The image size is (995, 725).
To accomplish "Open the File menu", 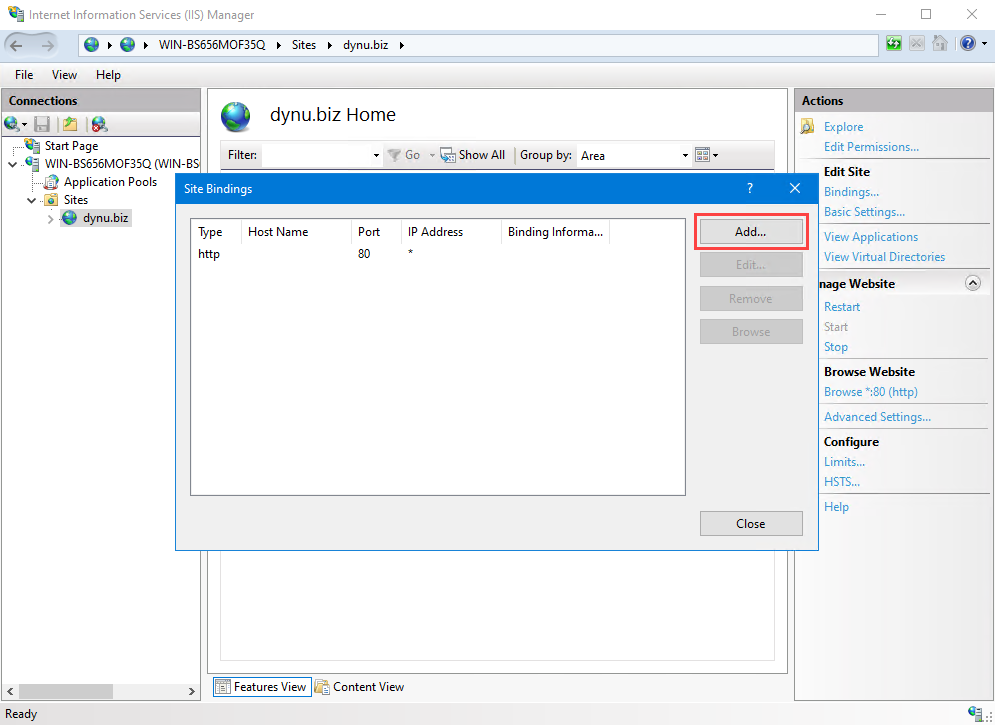I will [x=24, y=75].
